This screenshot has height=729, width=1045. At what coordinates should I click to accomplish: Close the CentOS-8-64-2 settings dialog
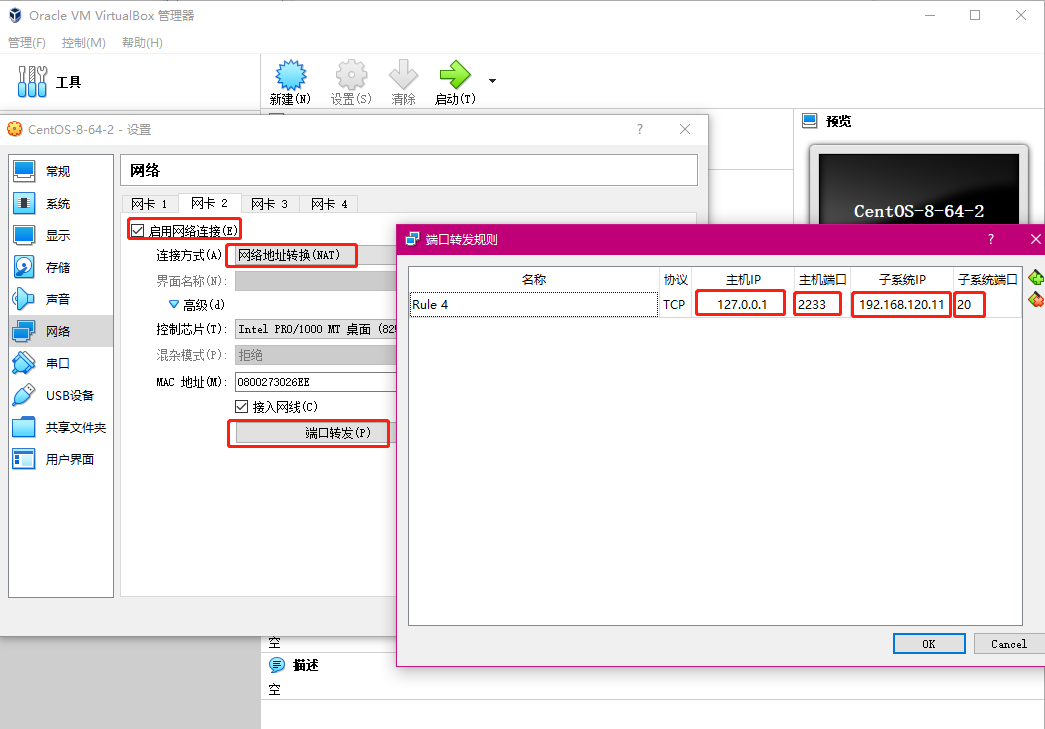pyautogui.click(x=684, y=129)
